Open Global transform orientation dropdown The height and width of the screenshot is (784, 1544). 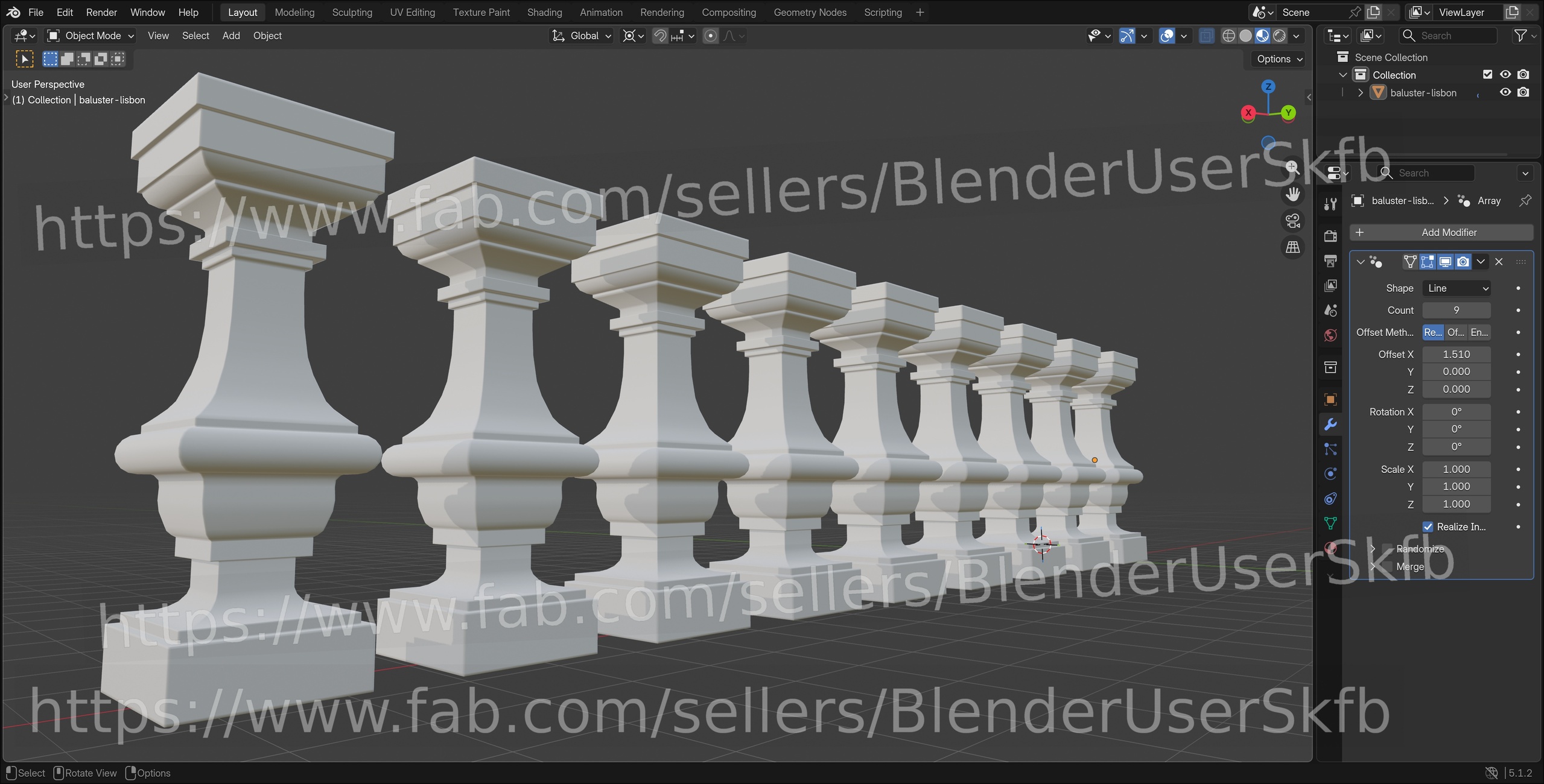pos(582,36)
